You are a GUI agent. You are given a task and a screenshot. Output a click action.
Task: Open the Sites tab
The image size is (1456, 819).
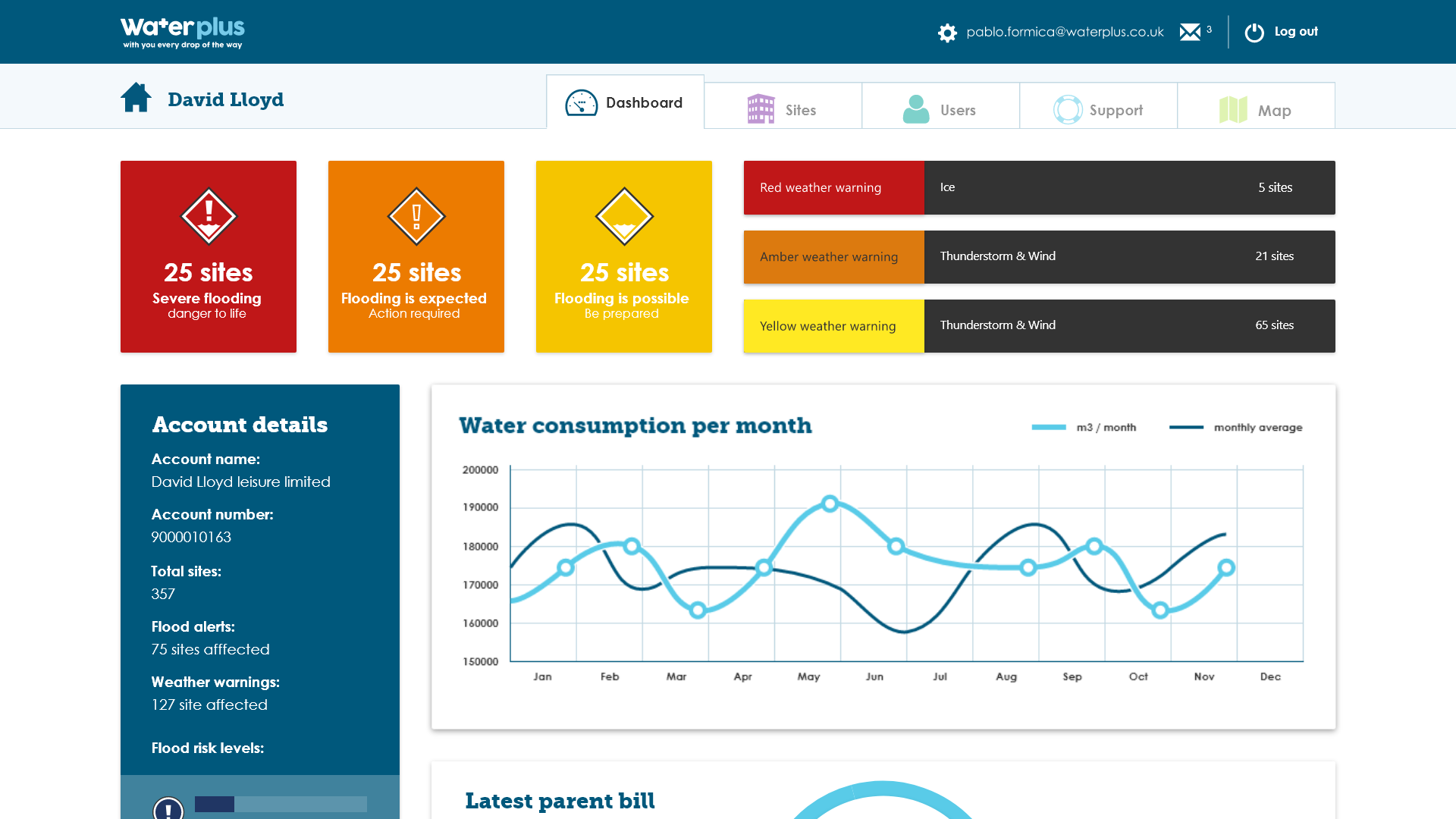783,106
